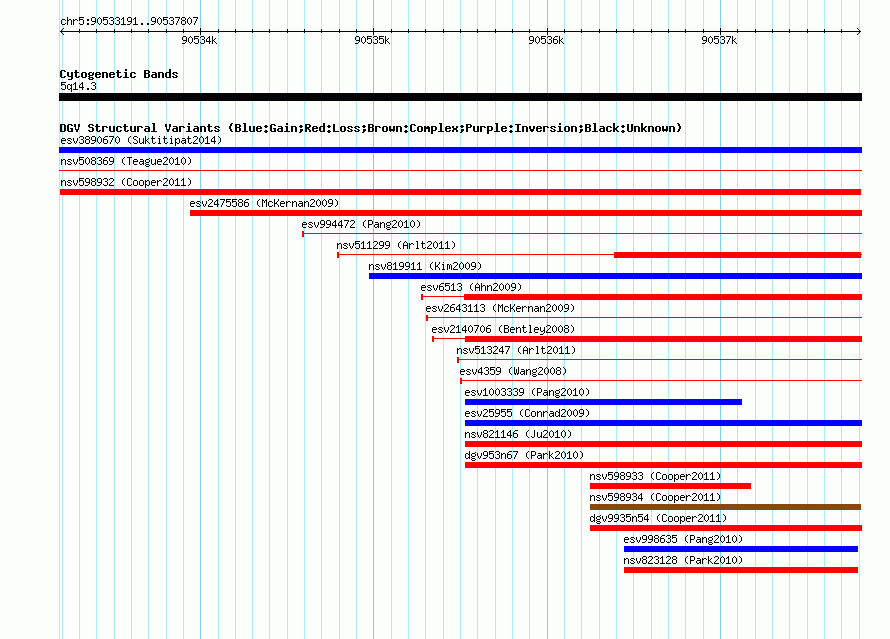The height and width of the screenshot is (639, 890).
Task: Click the ruler's left arrow end
Action: point(62,31)
